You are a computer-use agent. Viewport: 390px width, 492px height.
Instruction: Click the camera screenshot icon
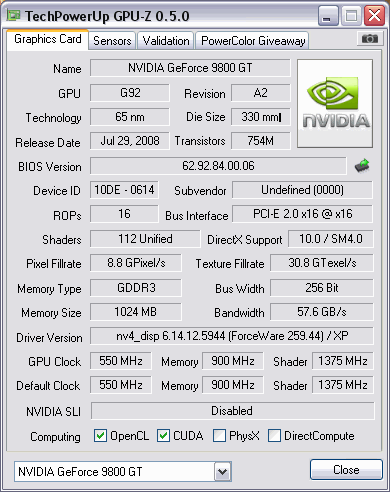tap(369, 39)
